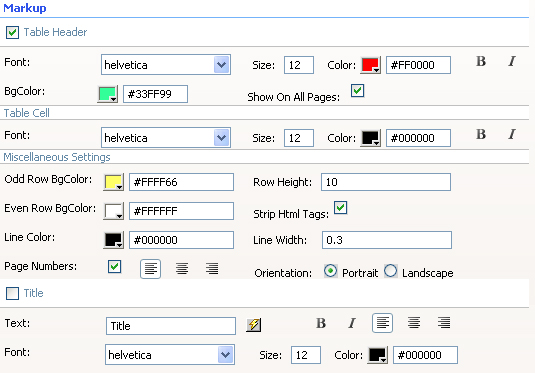Click the #FFFFFF Even Row field
Image resolution: width=535 pixels, height=373 pixels.
[x=181, y=211]
